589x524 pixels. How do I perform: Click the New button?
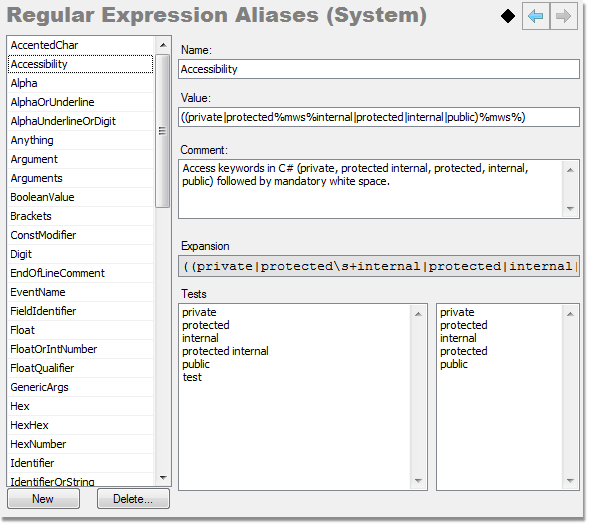[43, 498]
